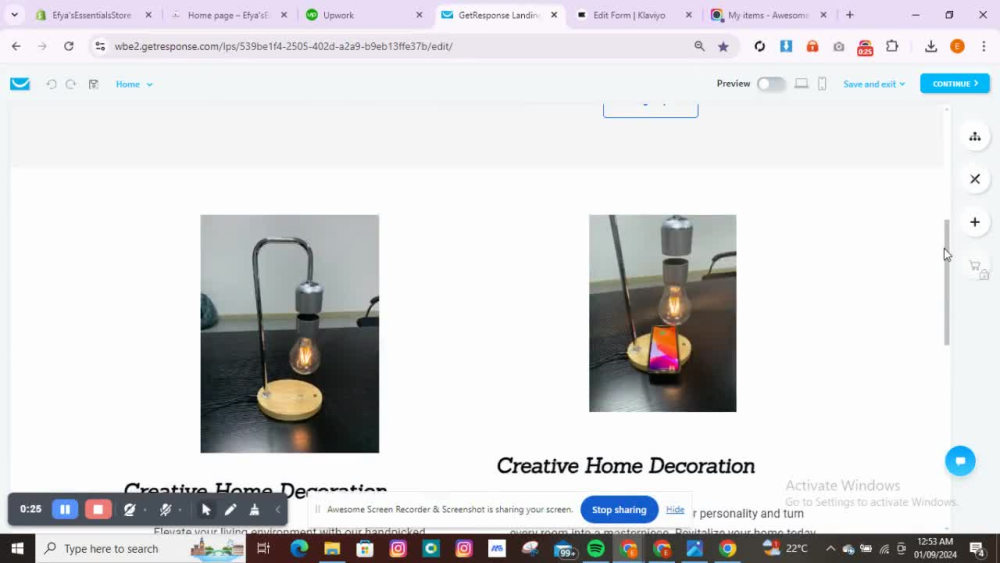Viewport: 1000px width, 563px height.
Task: Select the recorder pen annotation tool
Action: coord(230,509)
